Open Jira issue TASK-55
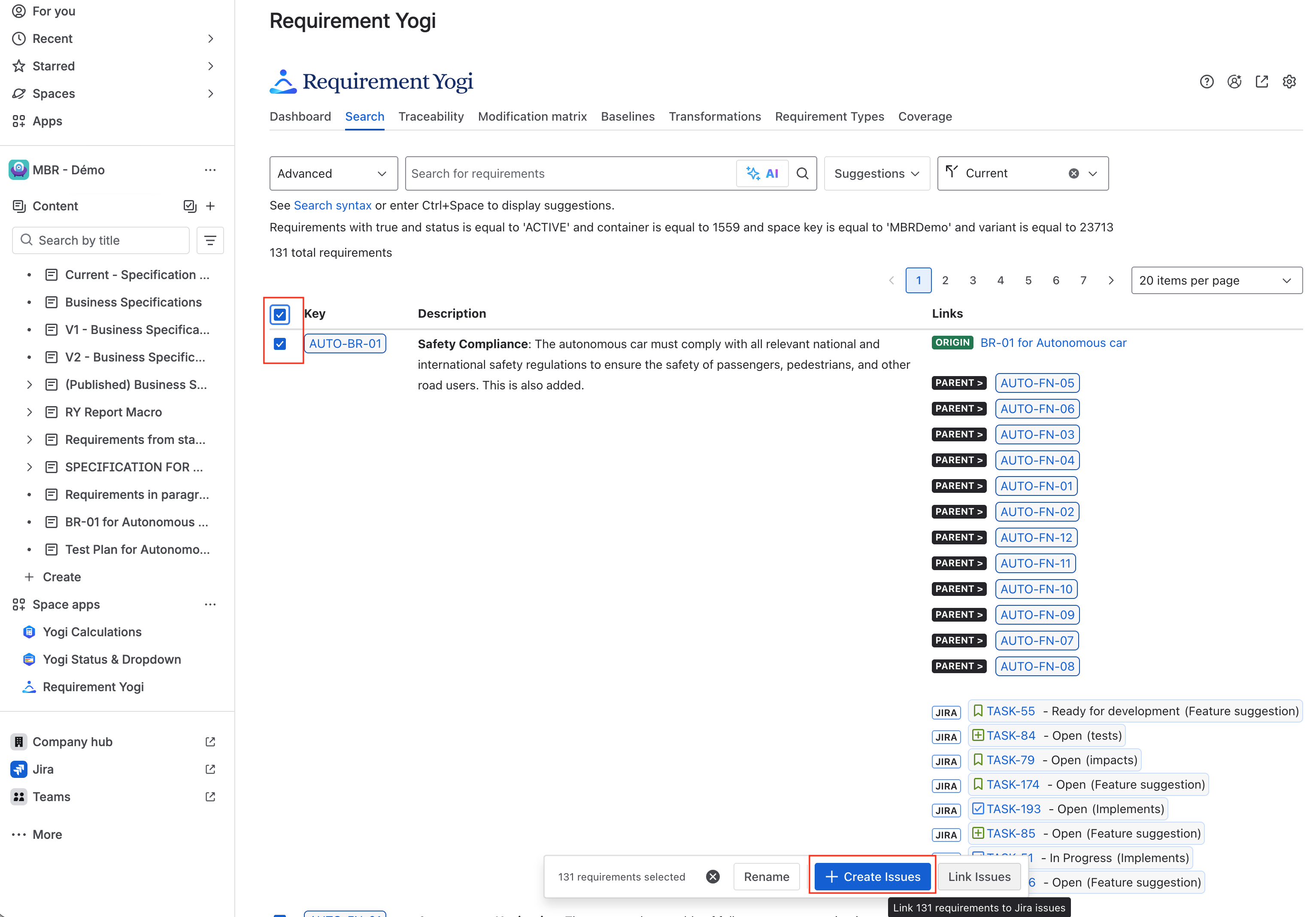1316x917 pixels. pyautogui.click(x=1010, y=711)
